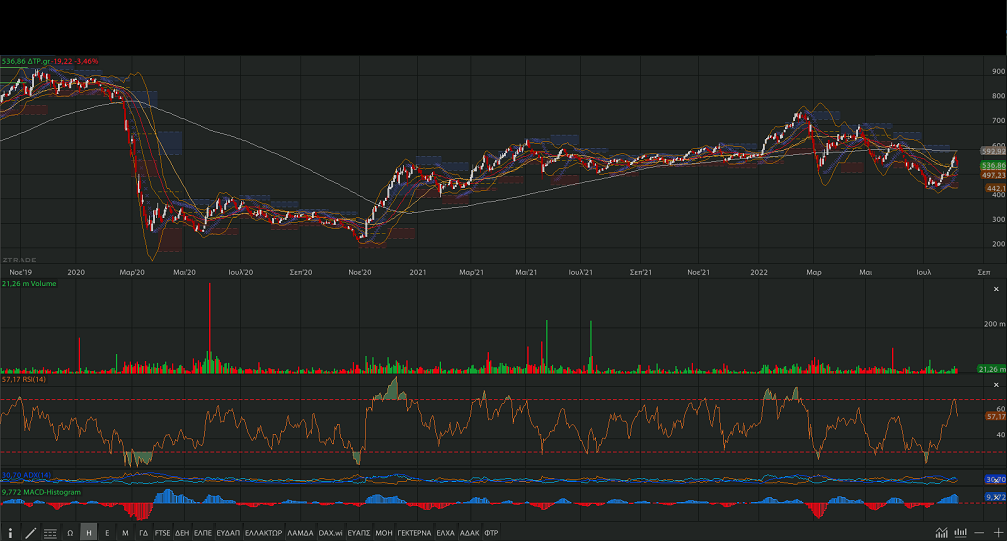Select the monthly M timeframe
This screenshot has height=541, width=1007.
(x=125, y=533)
